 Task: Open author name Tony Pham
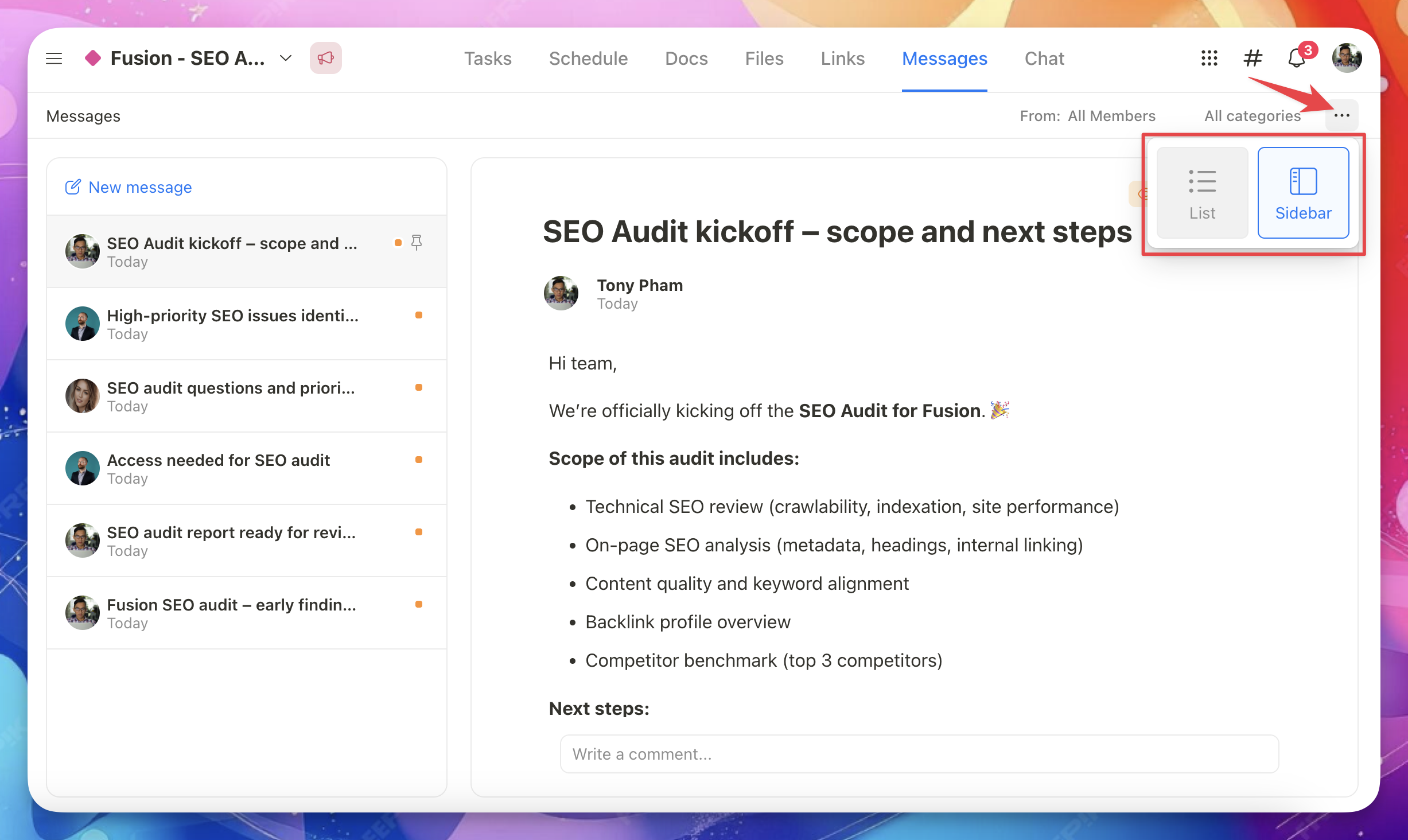point(640,285)
